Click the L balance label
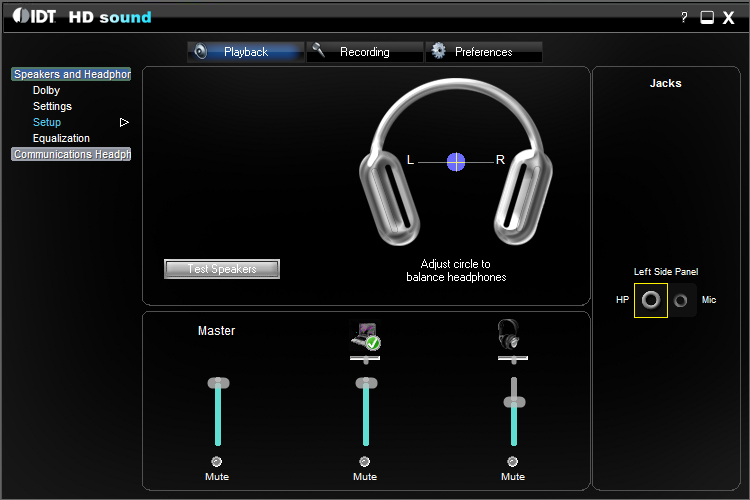 point(410,160)
